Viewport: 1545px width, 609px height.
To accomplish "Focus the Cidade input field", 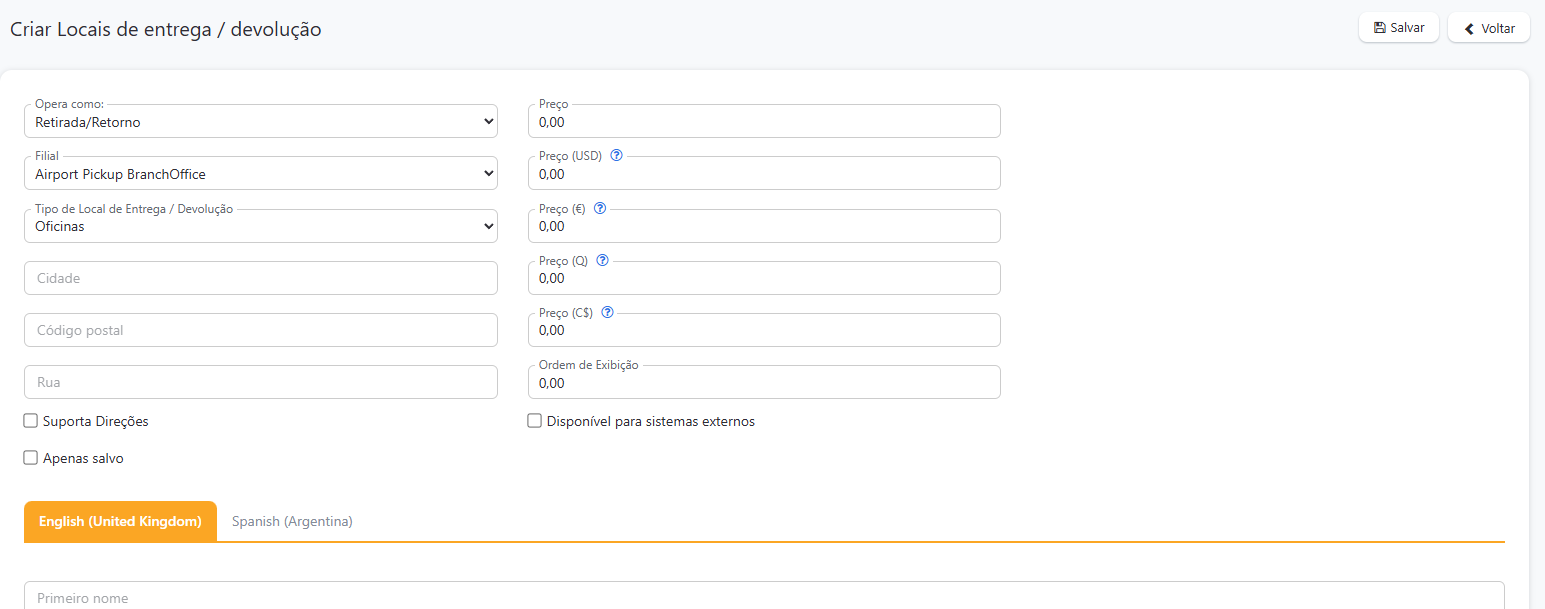I will pyautogui.click(x=260, y=278).
